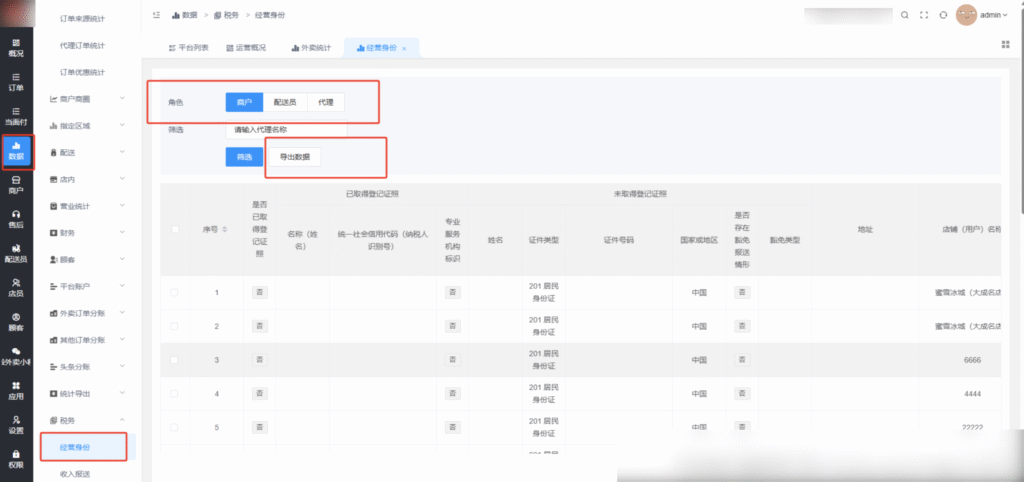This screenshot has width=1024, height=482.
Task: Collapse the menu with the fold icon
Action: 156,14
